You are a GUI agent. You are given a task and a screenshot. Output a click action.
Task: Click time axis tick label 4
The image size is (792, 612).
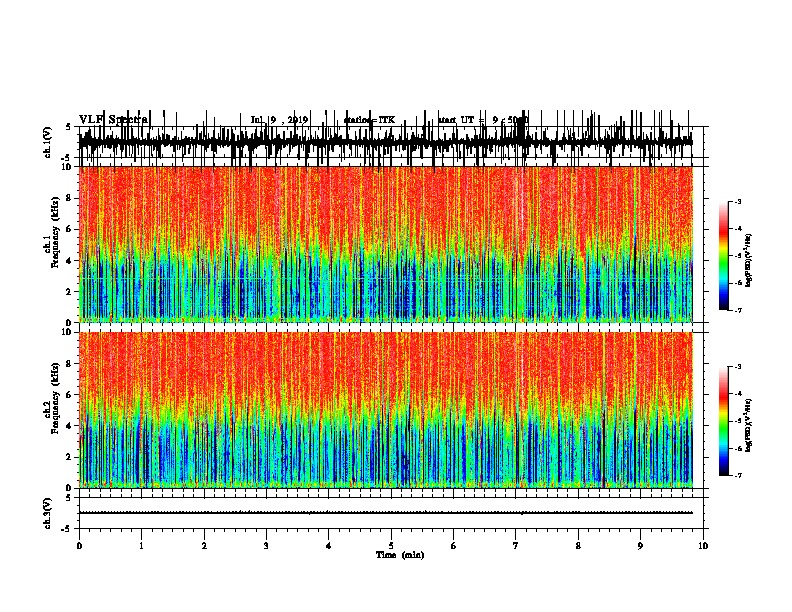click(328, 546)
